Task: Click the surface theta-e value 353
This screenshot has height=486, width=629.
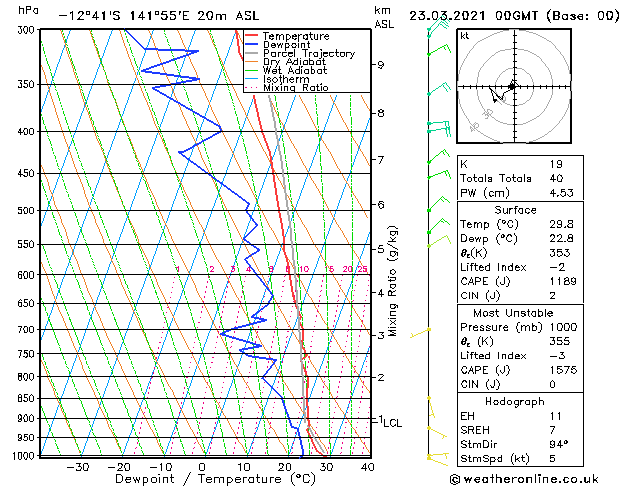Action: point(560,253)
